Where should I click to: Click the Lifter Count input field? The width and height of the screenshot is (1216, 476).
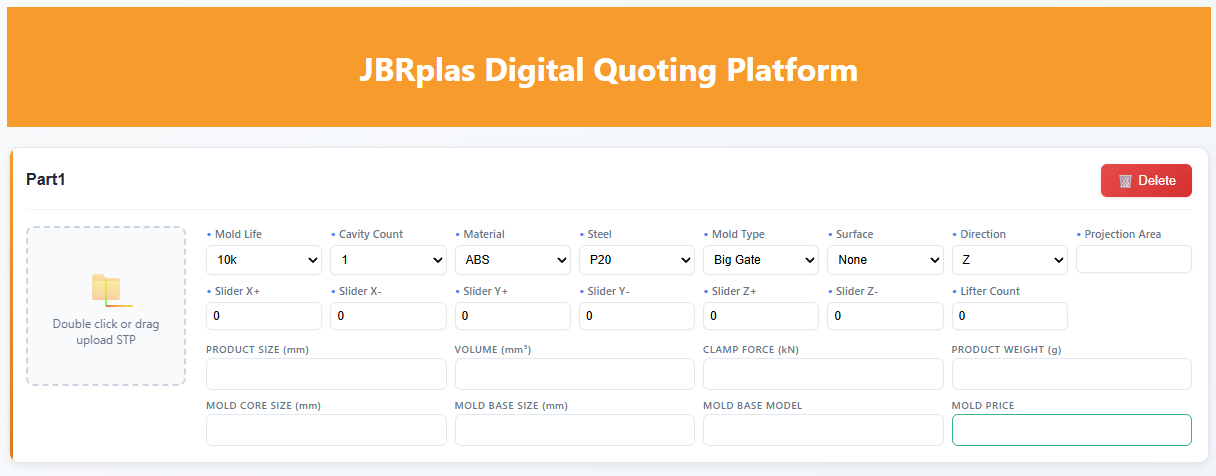coord(1009,316)
